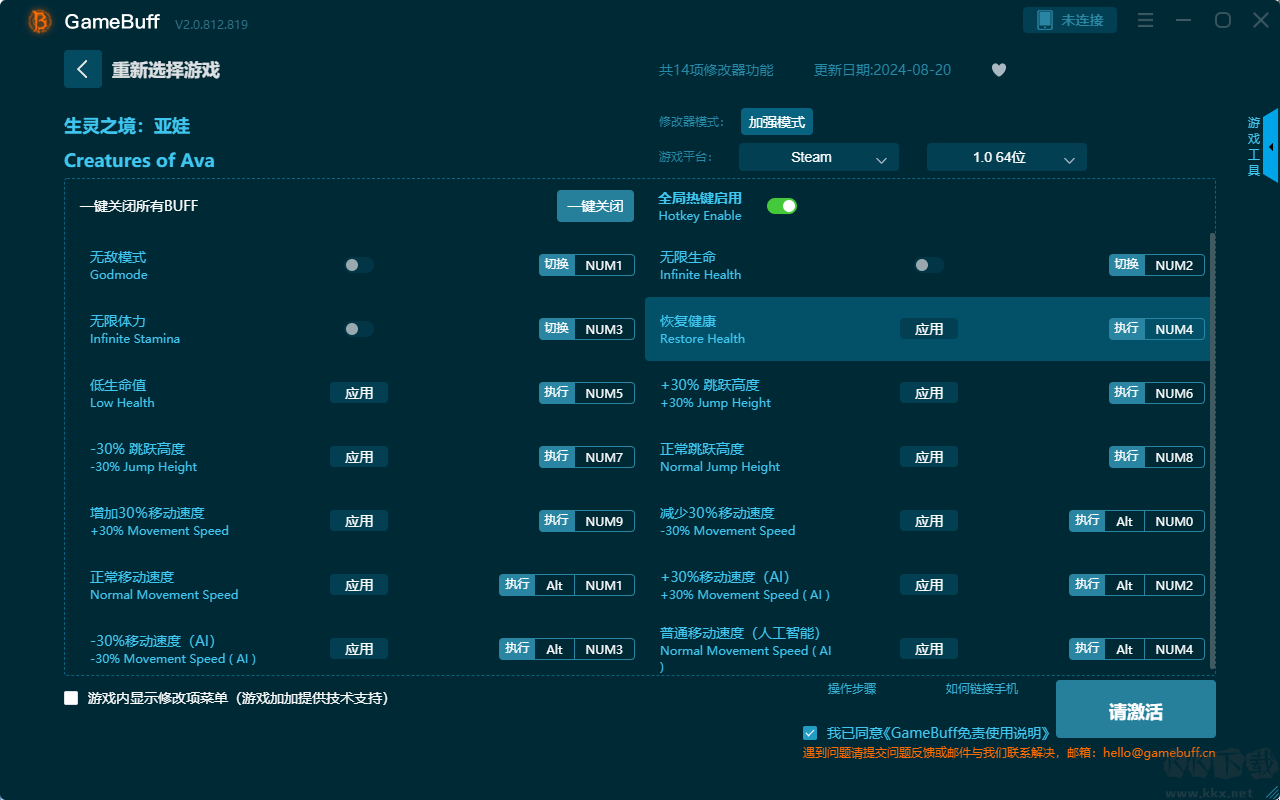
Task: Open how to link phone help
Action: [x=981, y=689]
